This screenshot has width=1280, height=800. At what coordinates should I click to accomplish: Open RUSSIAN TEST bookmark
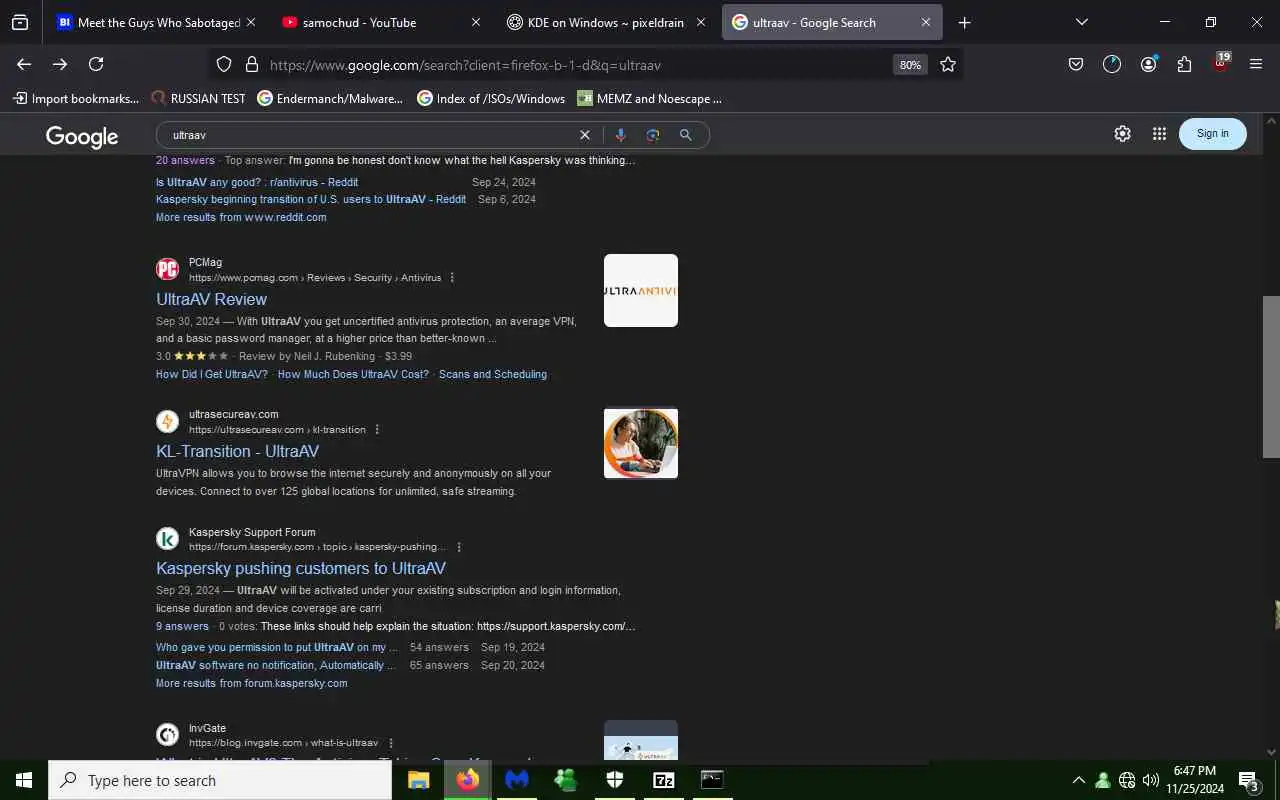(x=198, y=98)
